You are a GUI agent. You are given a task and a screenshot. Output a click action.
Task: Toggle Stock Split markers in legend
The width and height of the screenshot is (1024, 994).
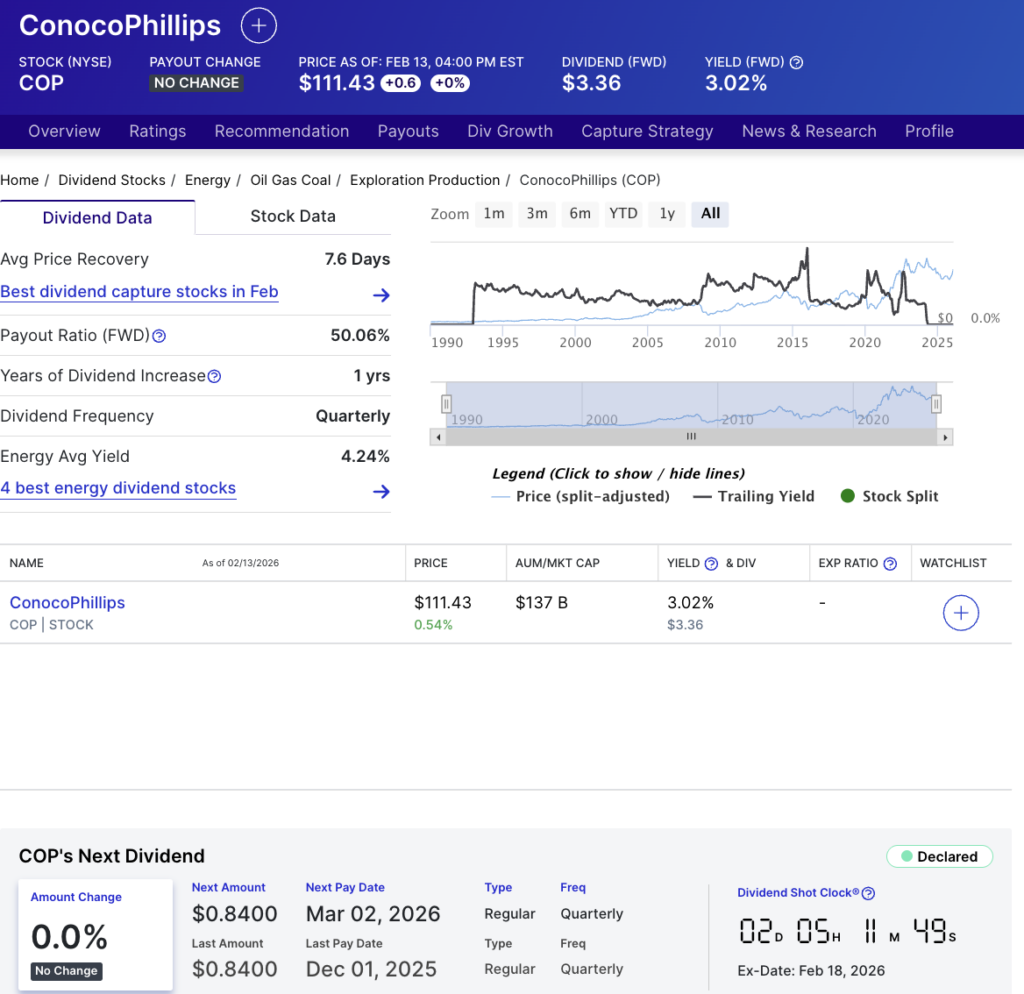pos(889,496)
